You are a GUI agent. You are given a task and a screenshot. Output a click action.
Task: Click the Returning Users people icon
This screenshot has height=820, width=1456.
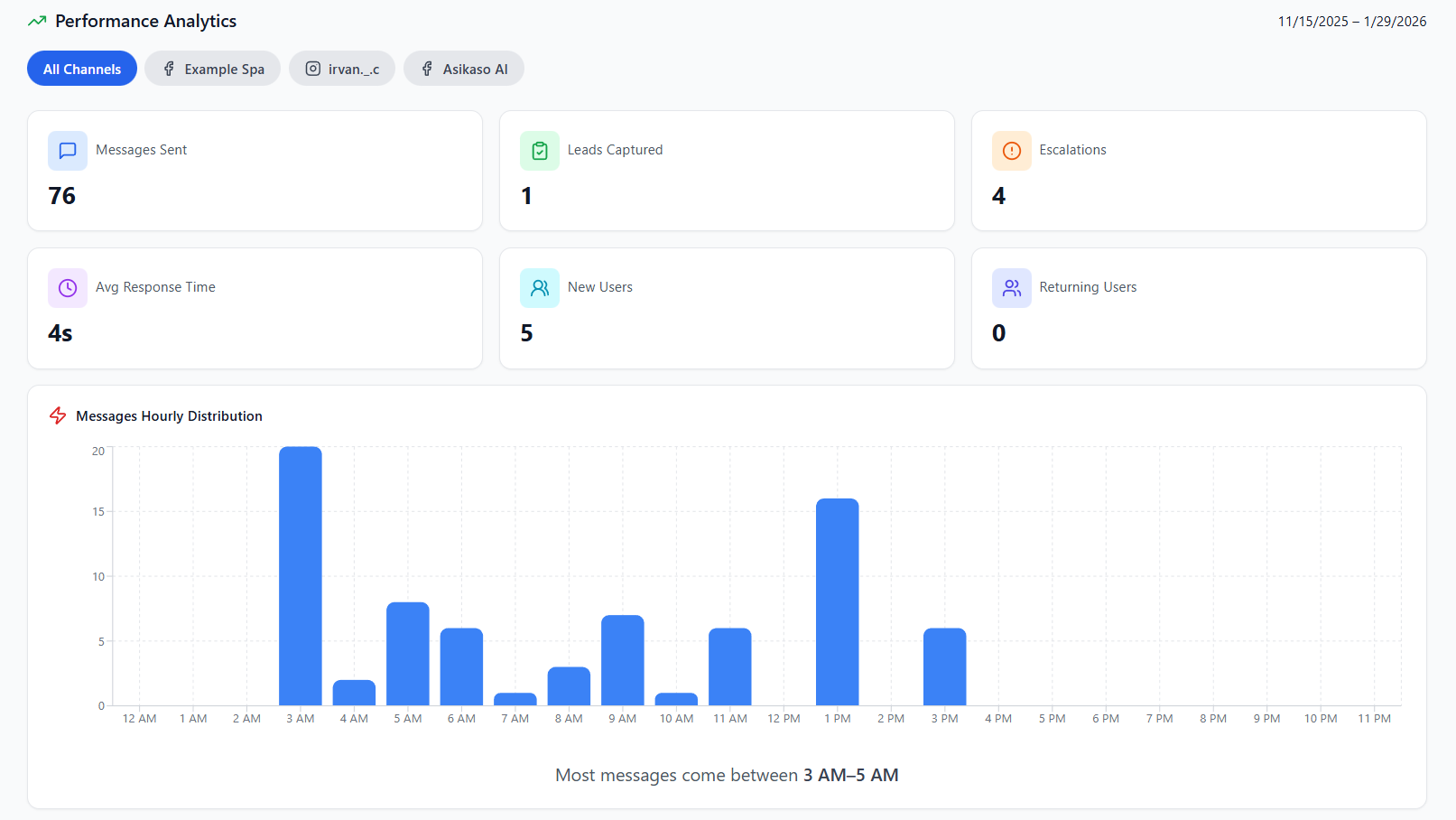(1012, 288)
